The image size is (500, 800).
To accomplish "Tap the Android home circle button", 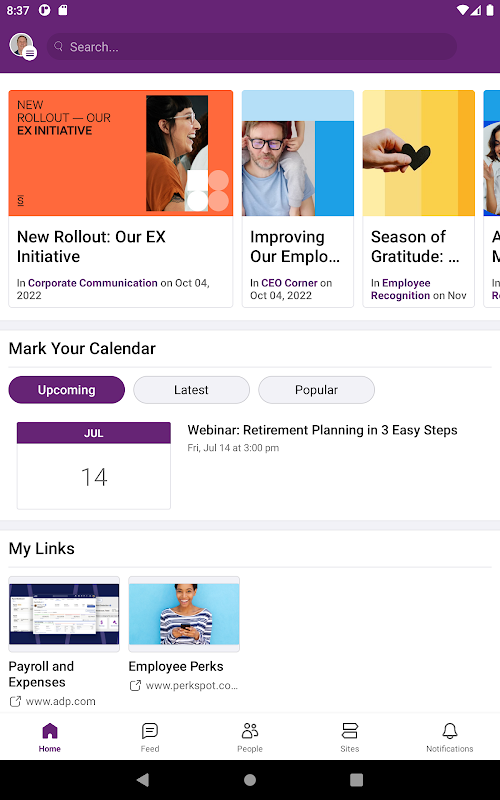I will pos(250,780).
